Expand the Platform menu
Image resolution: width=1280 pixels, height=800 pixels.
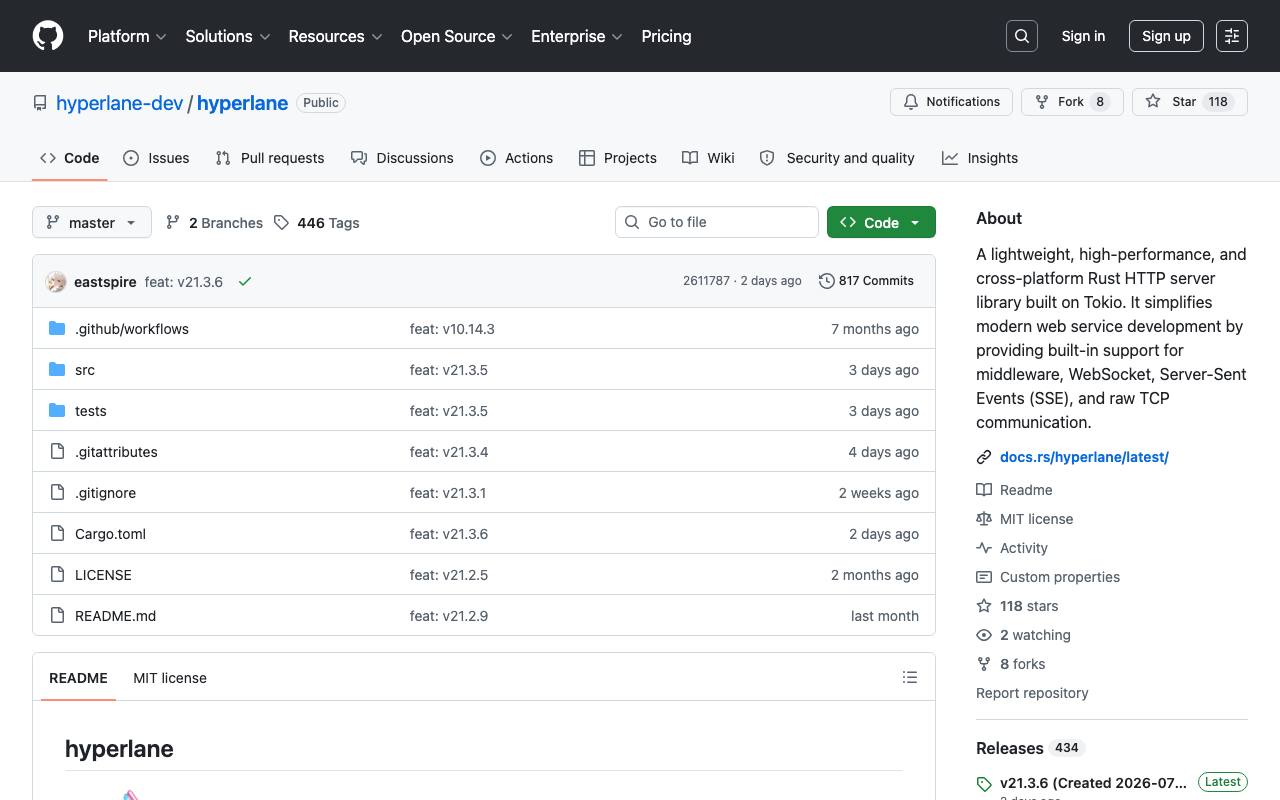(127, 36)
